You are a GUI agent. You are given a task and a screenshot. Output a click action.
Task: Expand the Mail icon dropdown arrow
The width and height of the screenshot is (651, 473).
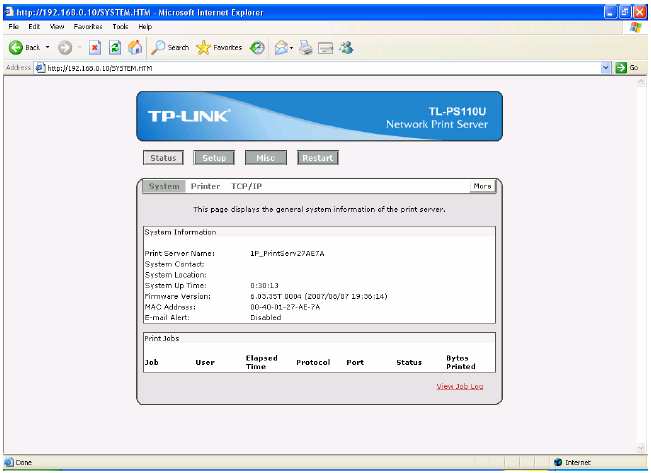tap(291, 48)
